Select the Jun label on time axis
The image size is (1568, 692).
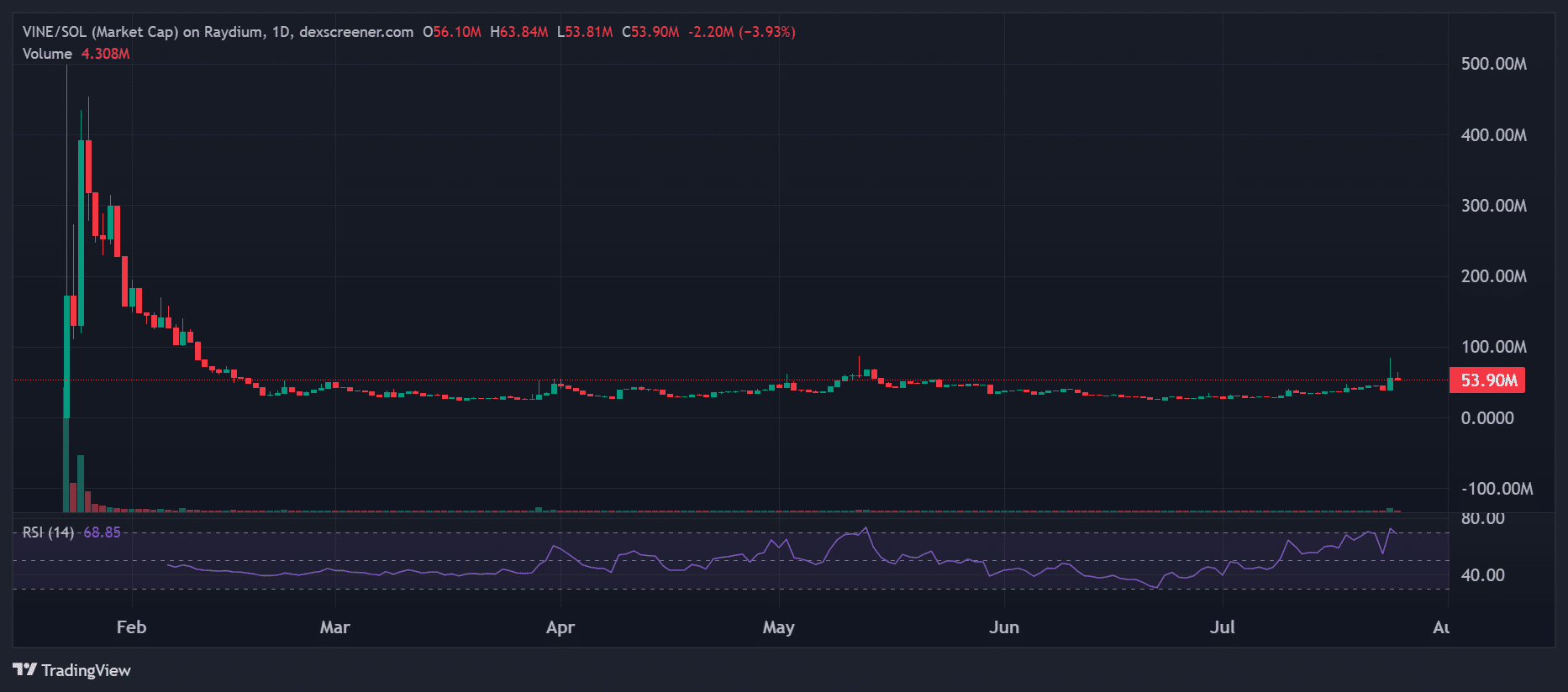point(1003,627)
